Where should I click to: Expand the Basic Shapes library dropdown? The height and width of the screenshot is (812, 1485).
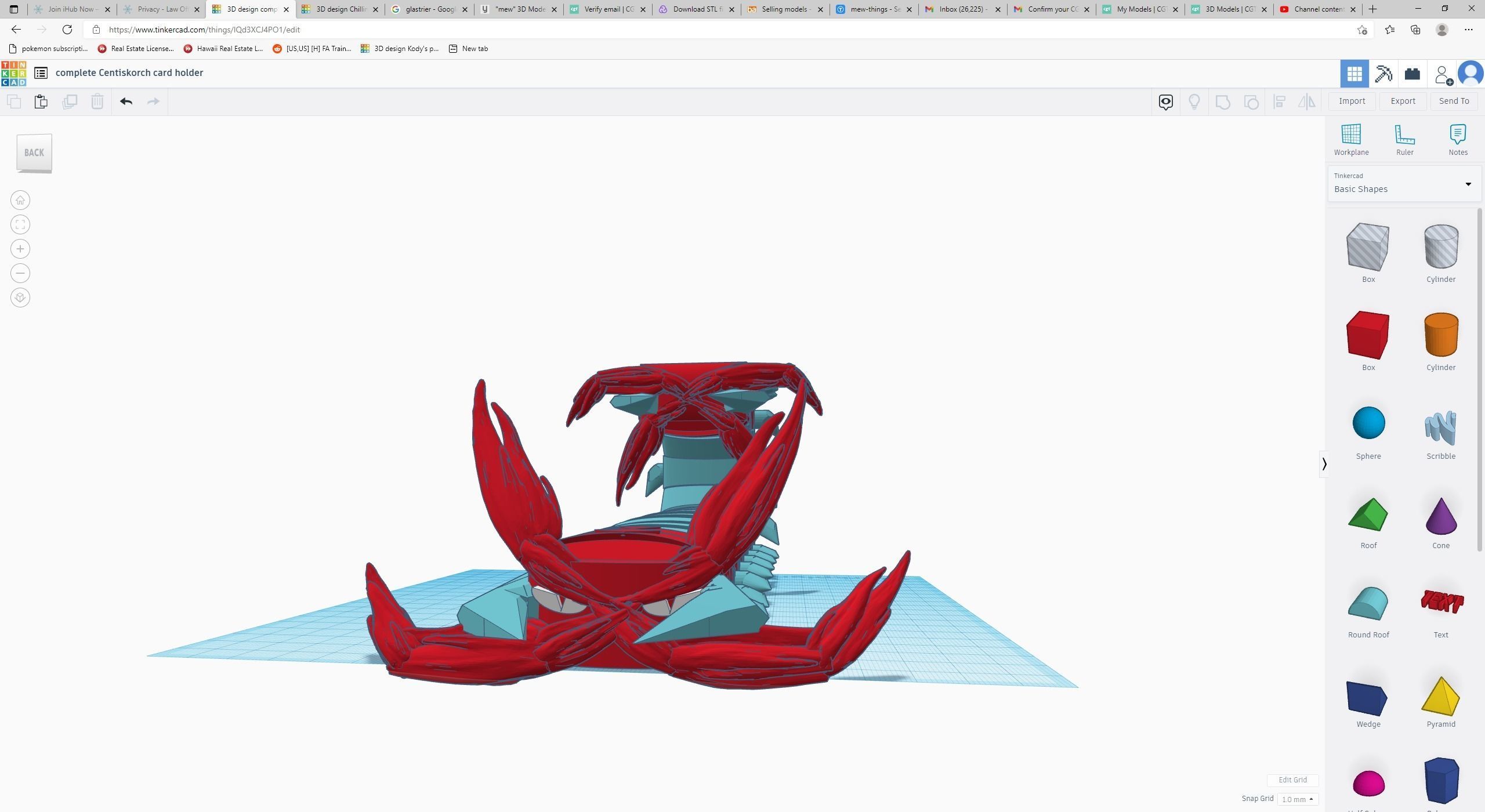(x=1468, y=184)
